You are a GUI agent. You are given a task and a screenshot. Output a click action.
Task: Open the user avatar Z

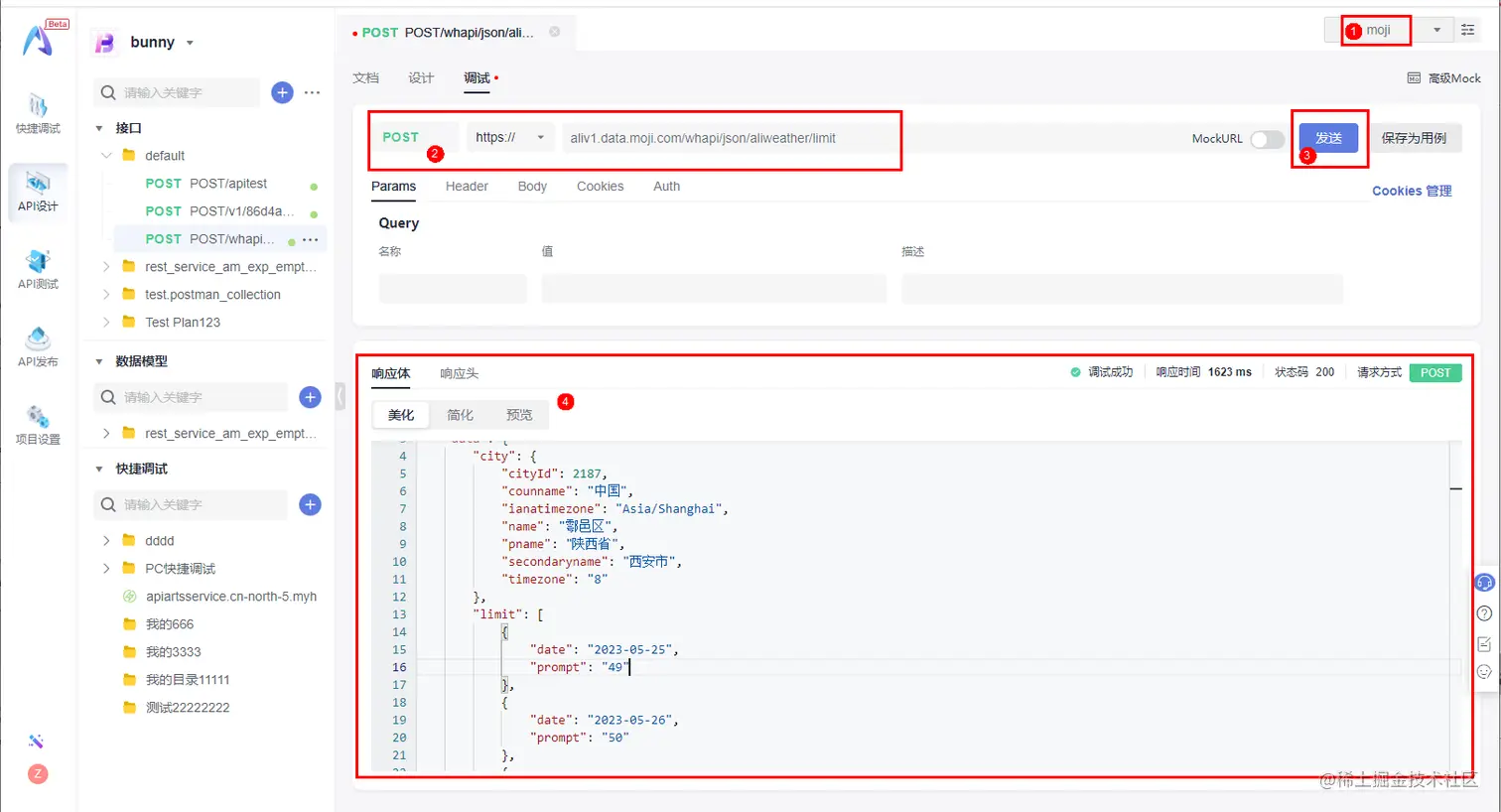coord(38,774)
